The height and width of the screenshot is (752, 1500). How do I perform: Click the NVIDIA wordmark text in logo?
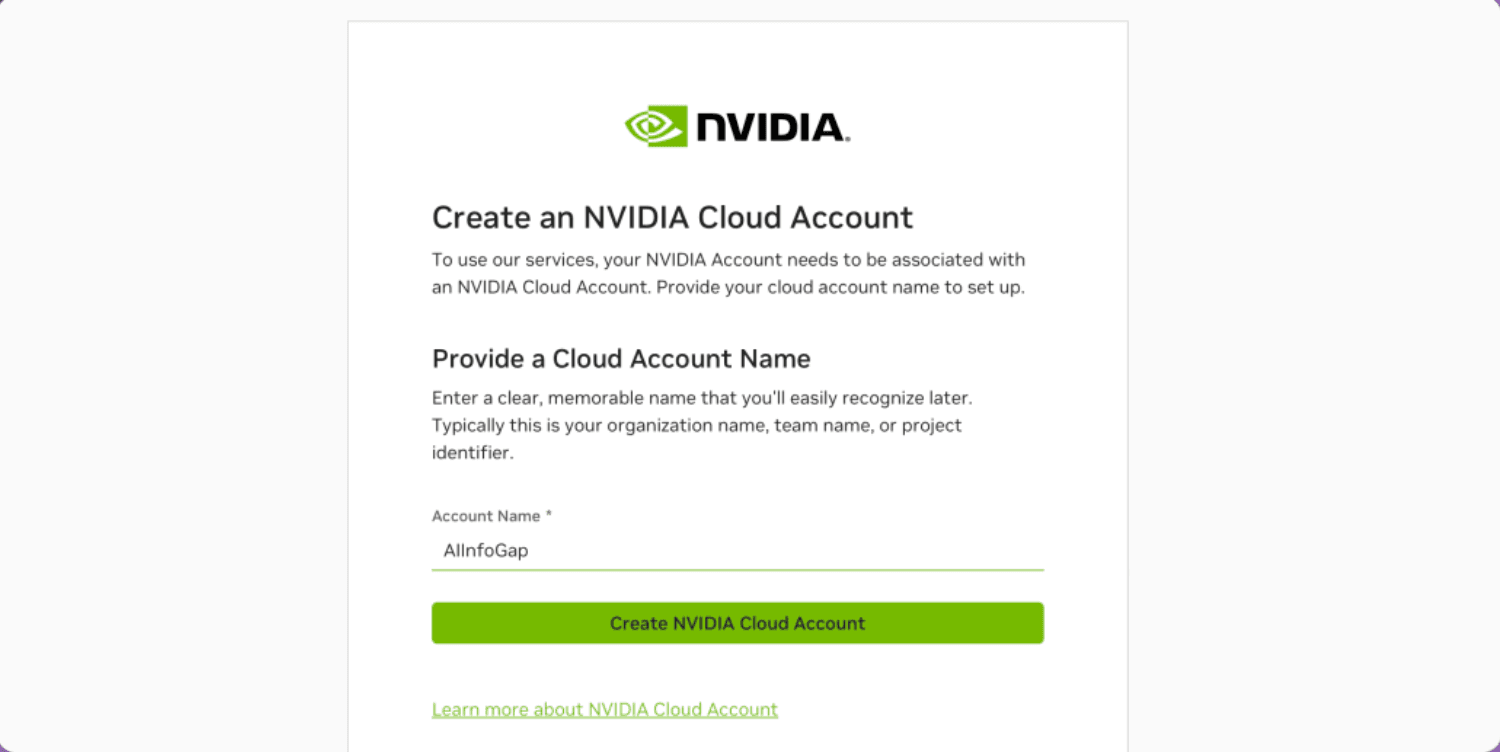[772, 127]
